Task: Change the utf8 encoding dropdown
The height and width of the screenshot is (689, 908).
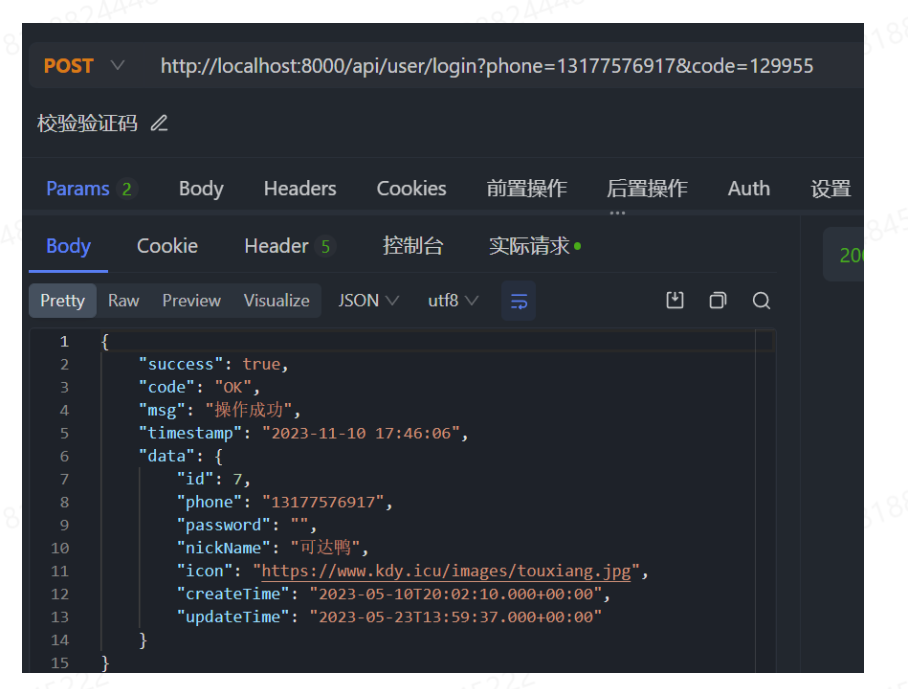Action: [x=453, y=301]
